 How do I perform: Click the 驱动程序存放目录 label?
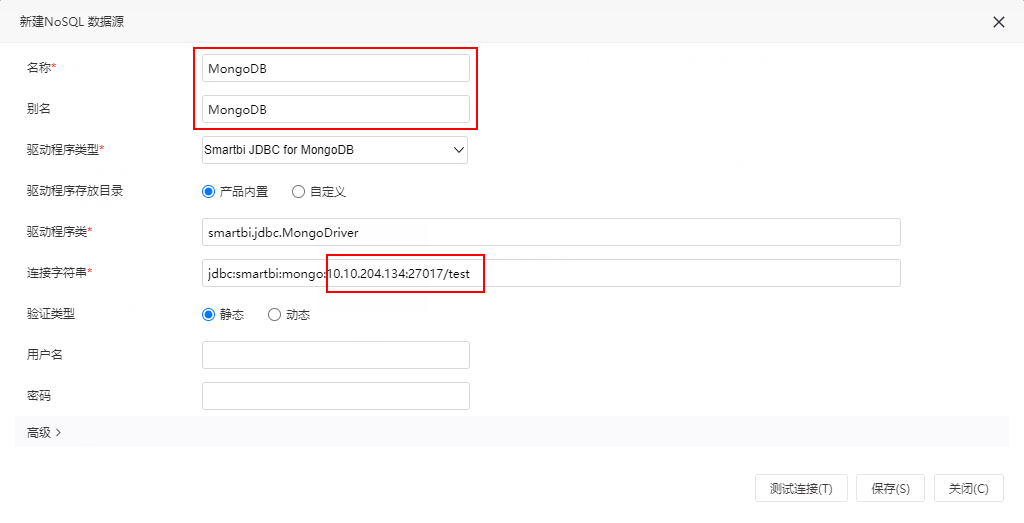(75, 191)
